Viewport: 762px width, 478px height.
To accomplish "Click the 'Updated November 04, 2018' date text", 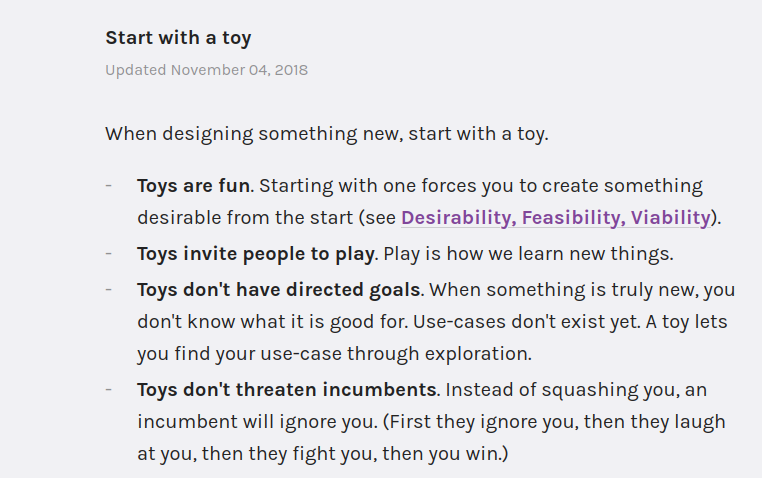I will pyautogui.click(x=206, y=70).
